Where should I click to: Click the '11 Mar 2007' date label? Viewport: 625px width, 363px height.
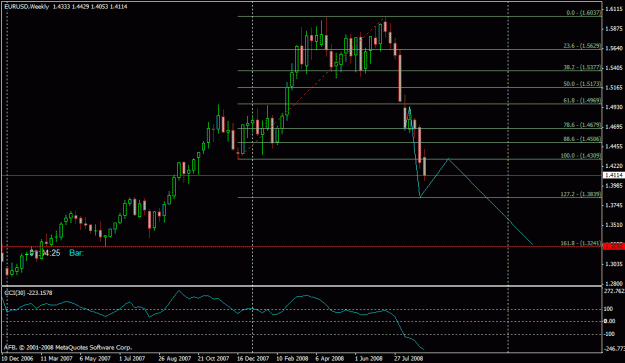click(x=57, y=358)
